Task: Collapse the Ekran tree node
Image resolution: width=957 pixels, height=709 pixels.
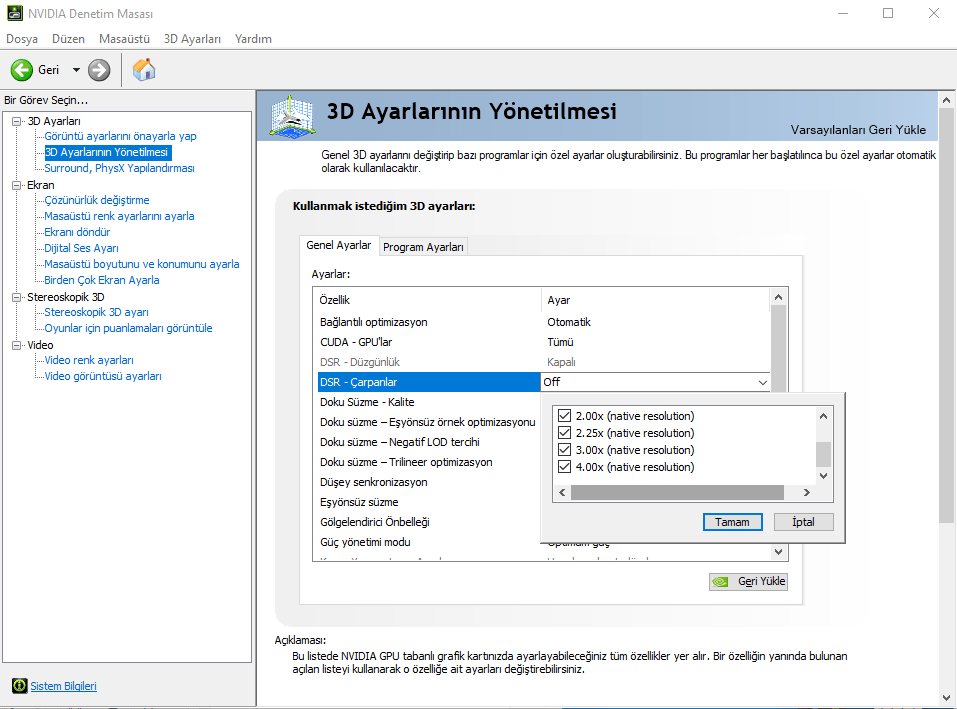Action: point(17,185)
